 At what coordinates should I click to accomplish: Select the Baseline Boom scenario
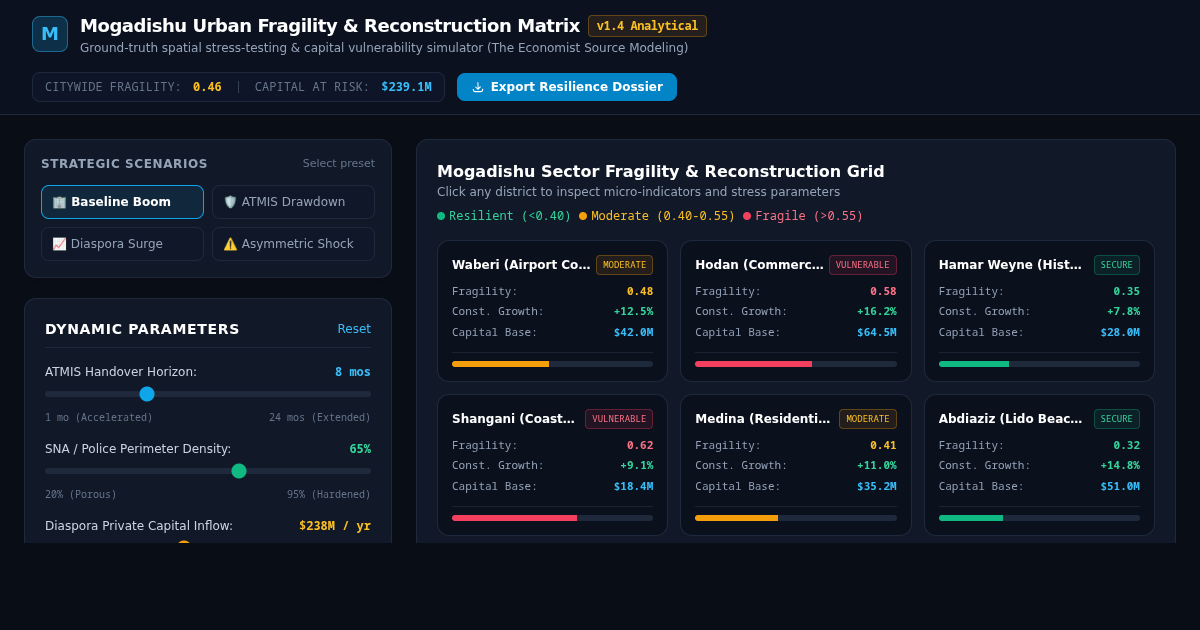[x=122, y=202]
